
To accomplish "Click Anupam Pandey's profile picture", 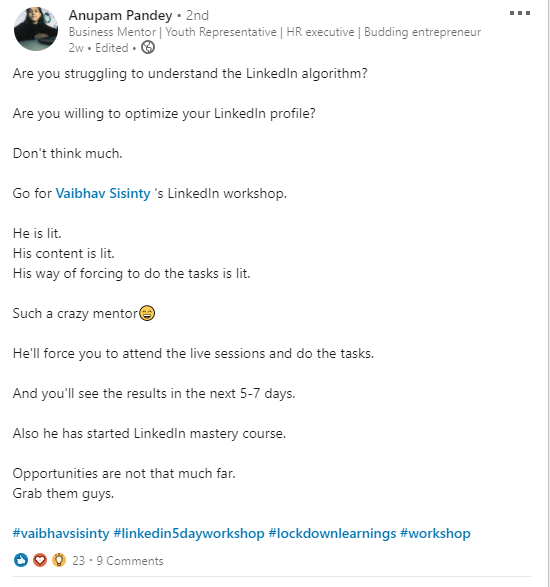I will pyautogui.click(x=36, y=29).
